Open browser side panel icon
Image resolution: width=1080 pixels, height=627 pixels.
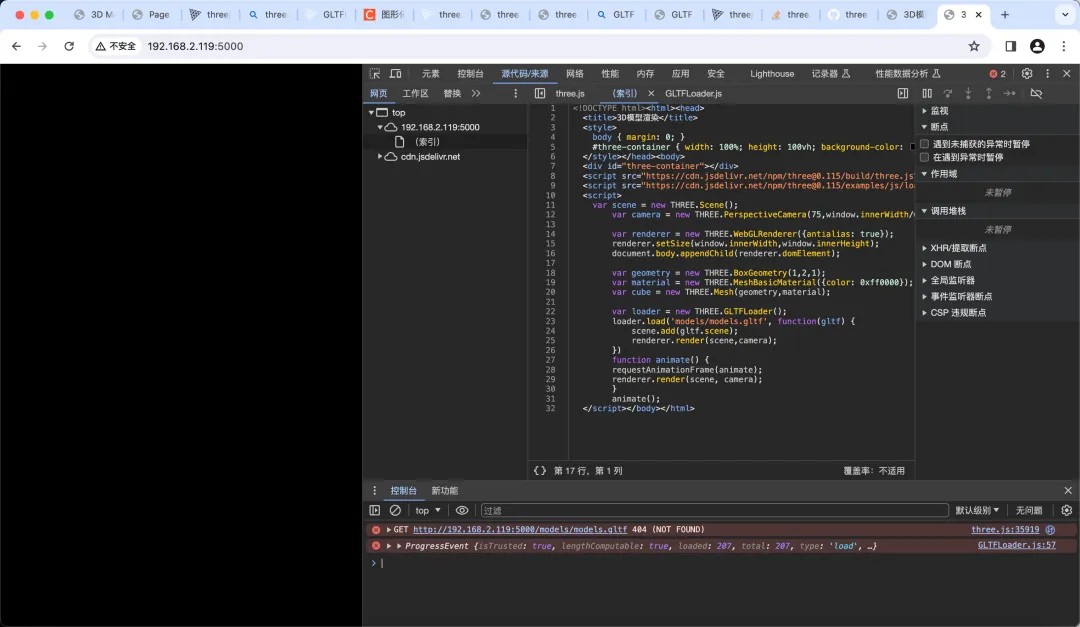pos(1010,46)
